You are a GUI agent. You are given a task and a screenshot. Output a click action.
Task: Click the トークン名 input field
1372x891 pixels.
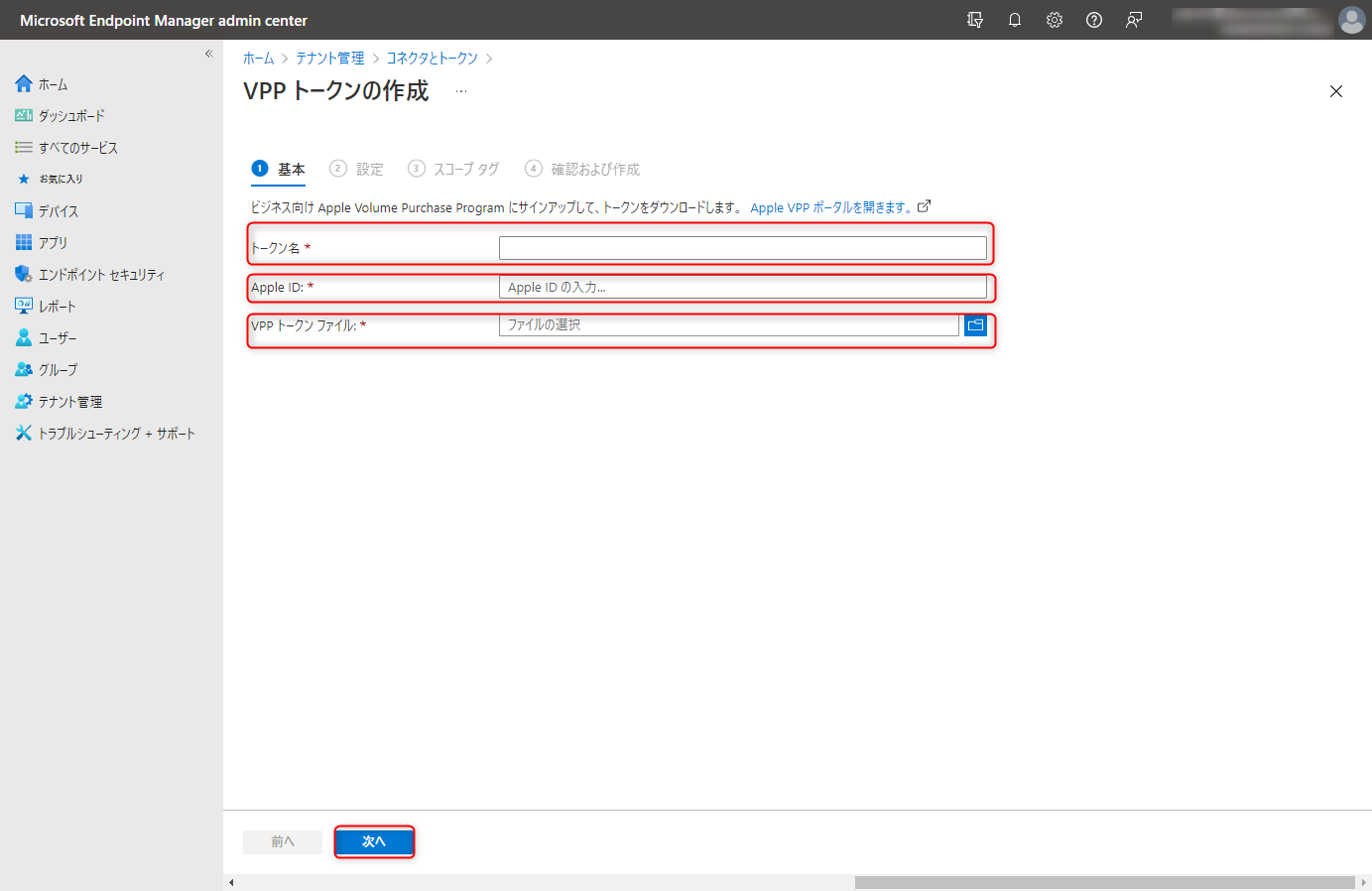point(744,247)
